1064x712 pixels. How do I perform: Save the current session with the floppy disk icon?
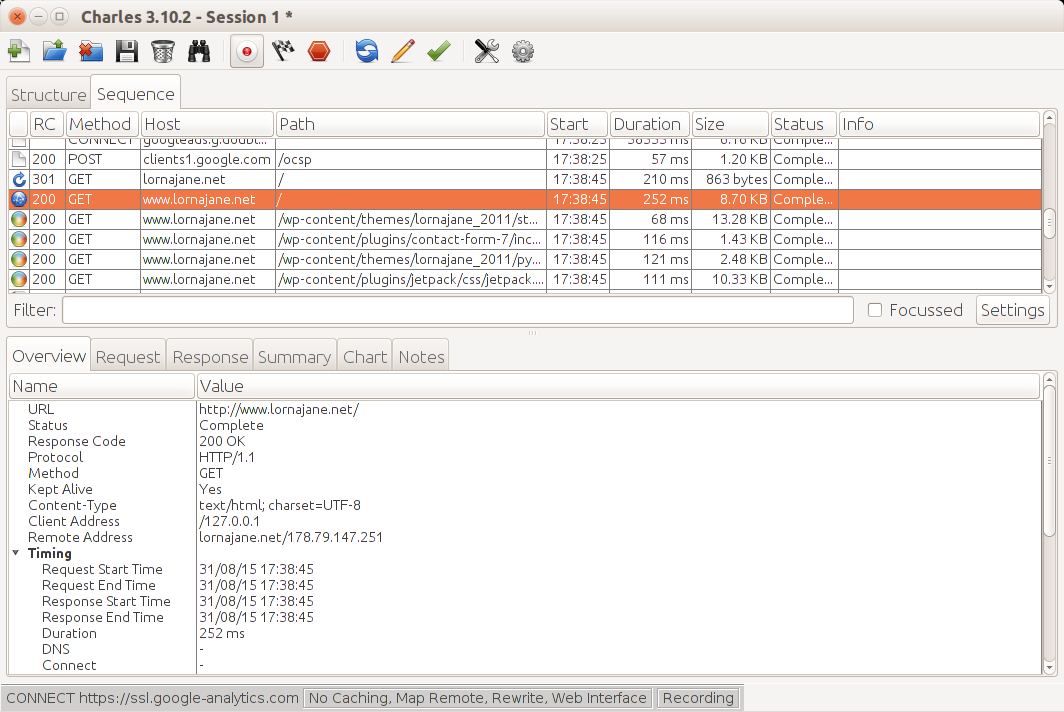point(126,51)
